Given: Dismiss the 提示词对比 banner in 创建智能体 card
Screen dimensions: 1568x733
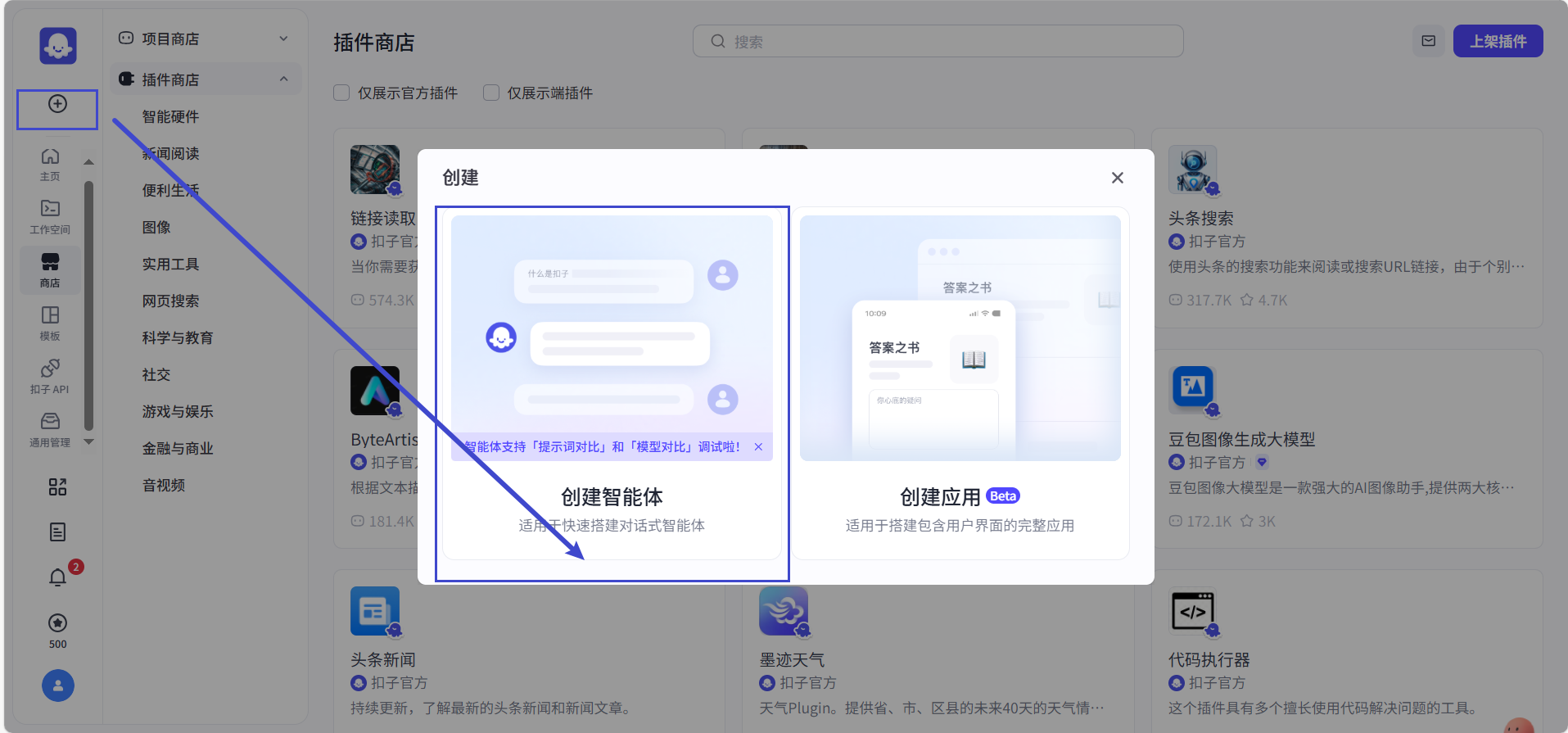Looking at the screenshot, I should point(758,447).
